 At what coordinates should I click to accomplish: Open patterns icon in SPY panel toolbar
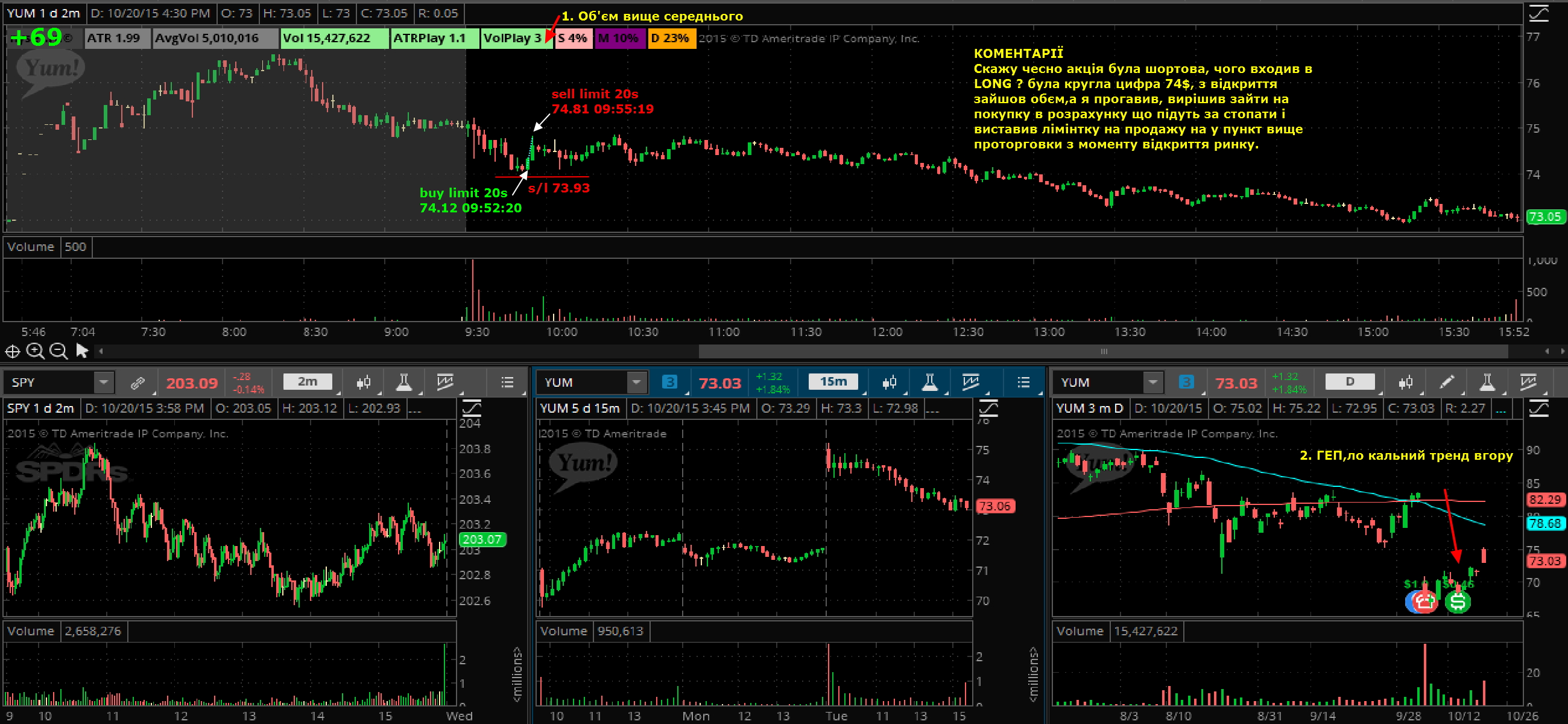tap(445, 383)
